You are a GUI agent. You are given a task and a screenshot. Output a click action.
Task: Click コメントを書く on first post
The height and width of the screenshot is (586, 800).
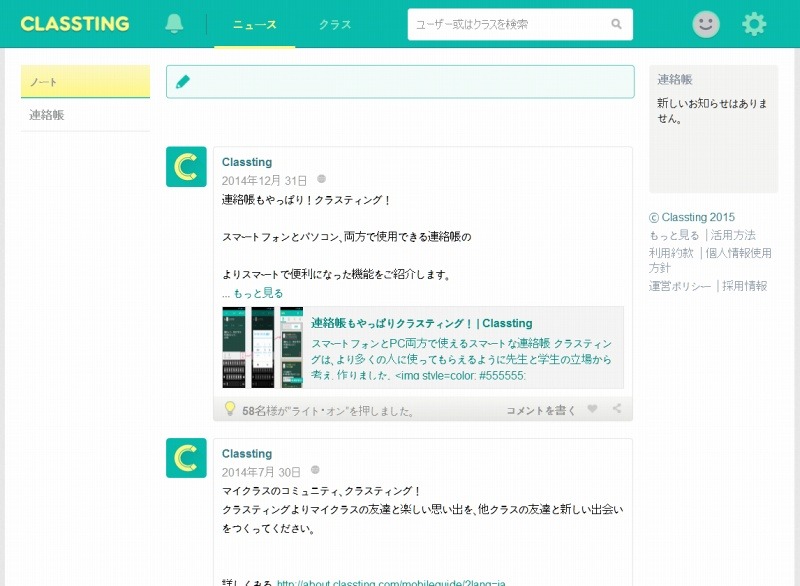[541, 411]
